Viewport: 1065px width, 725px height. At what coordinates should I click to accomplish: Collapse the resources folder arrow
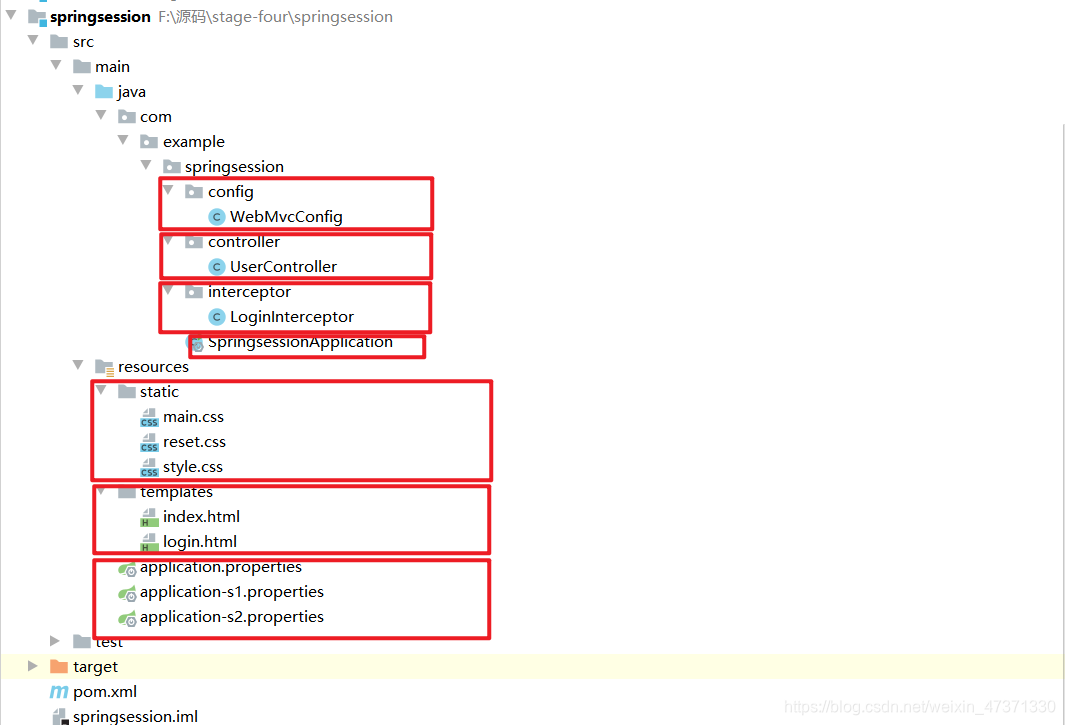point(78,366)
